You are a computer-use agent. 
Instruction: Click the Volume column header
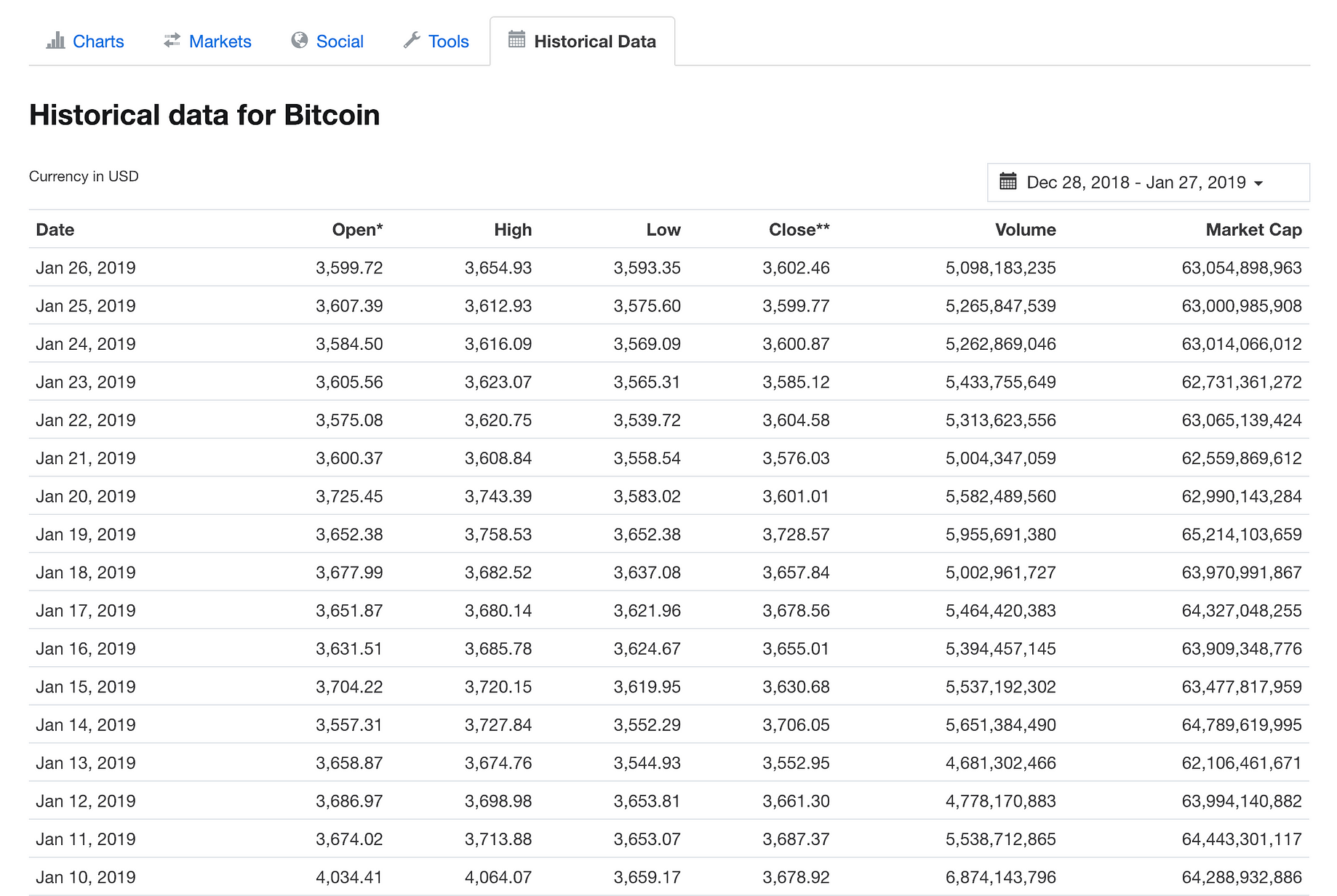pos(1026,230)
